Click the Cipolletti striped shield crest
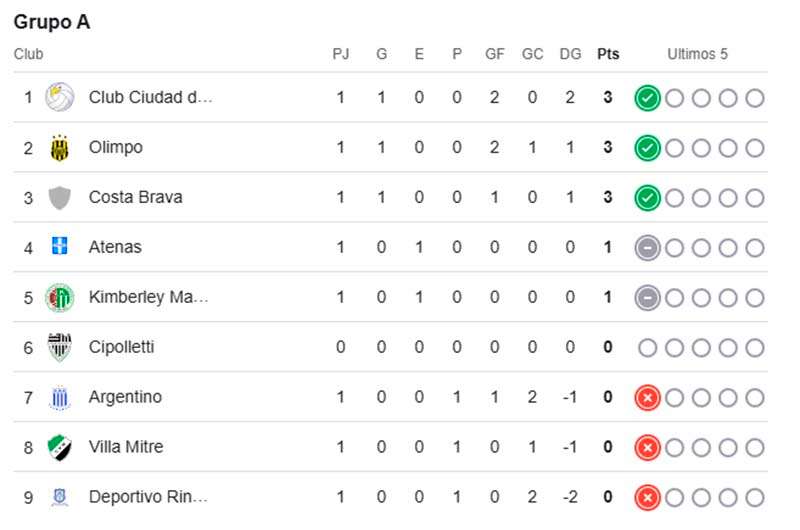Image resolution: width=800 pixels, height=530 pixels. 59,347
